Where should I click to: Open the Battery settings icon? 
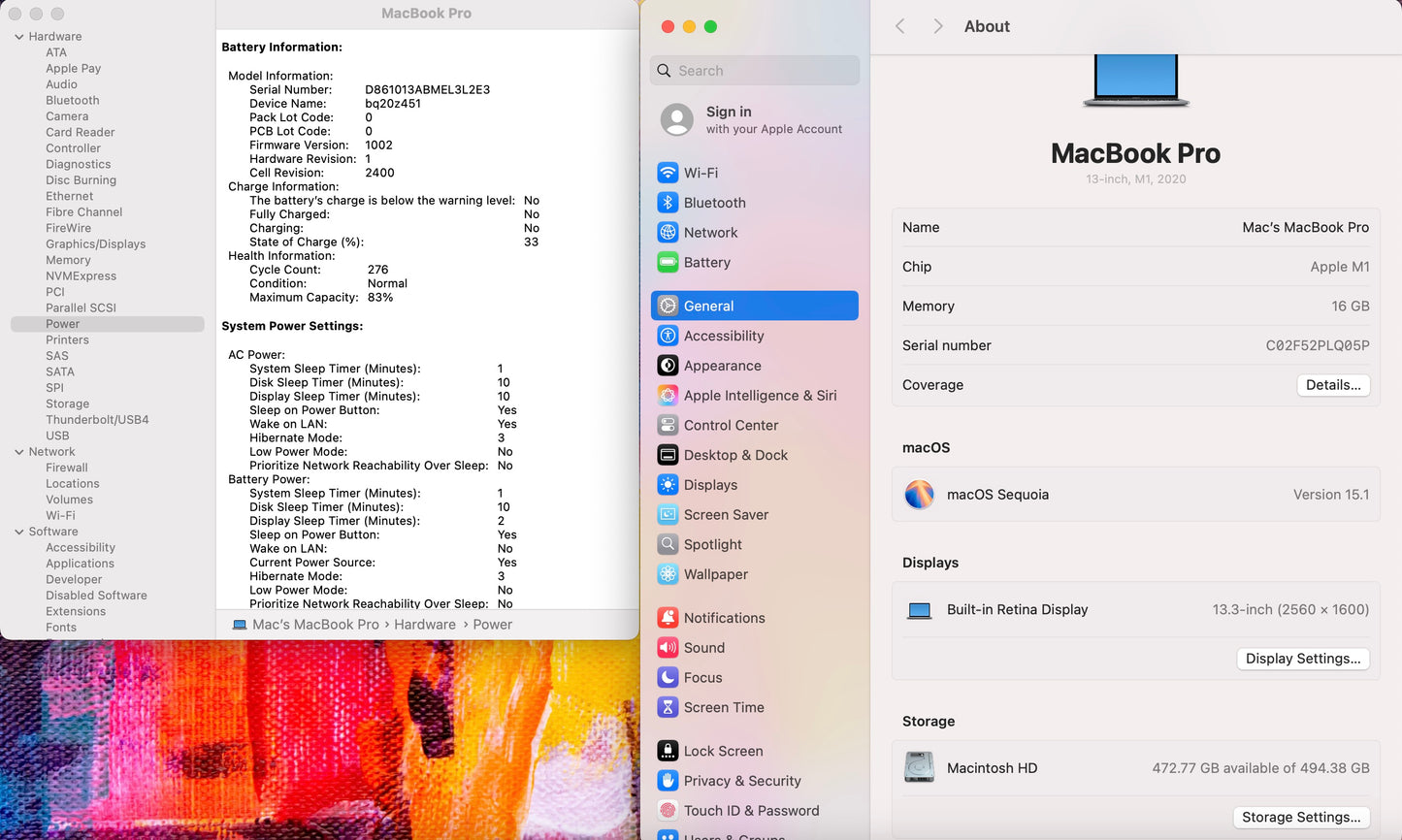(668, 263)
